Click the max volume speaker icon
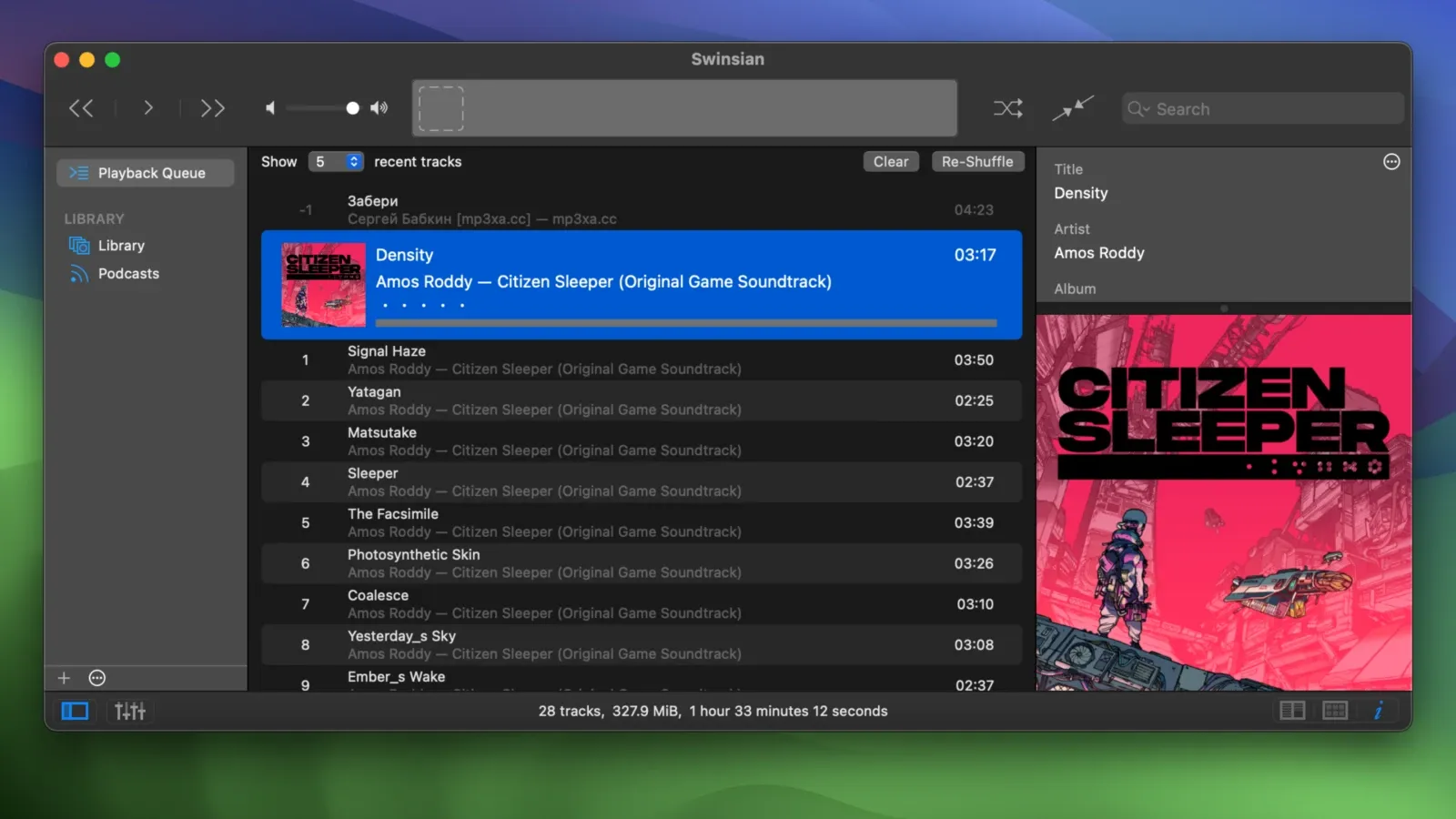 pos(379,108)
